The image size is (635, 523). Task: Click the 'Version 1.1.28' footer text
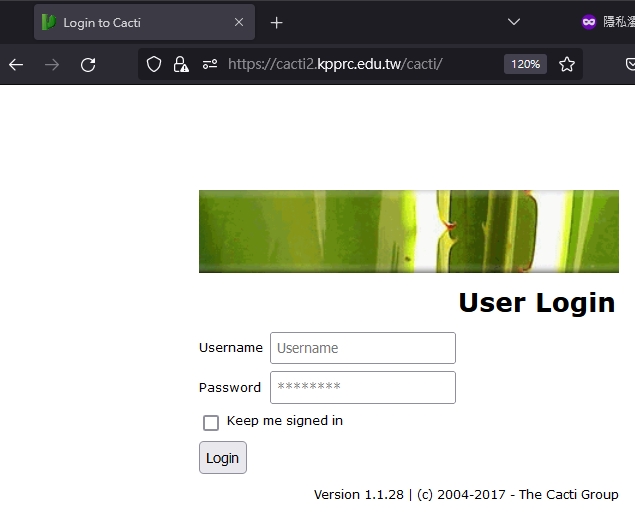tap(359, 495)
